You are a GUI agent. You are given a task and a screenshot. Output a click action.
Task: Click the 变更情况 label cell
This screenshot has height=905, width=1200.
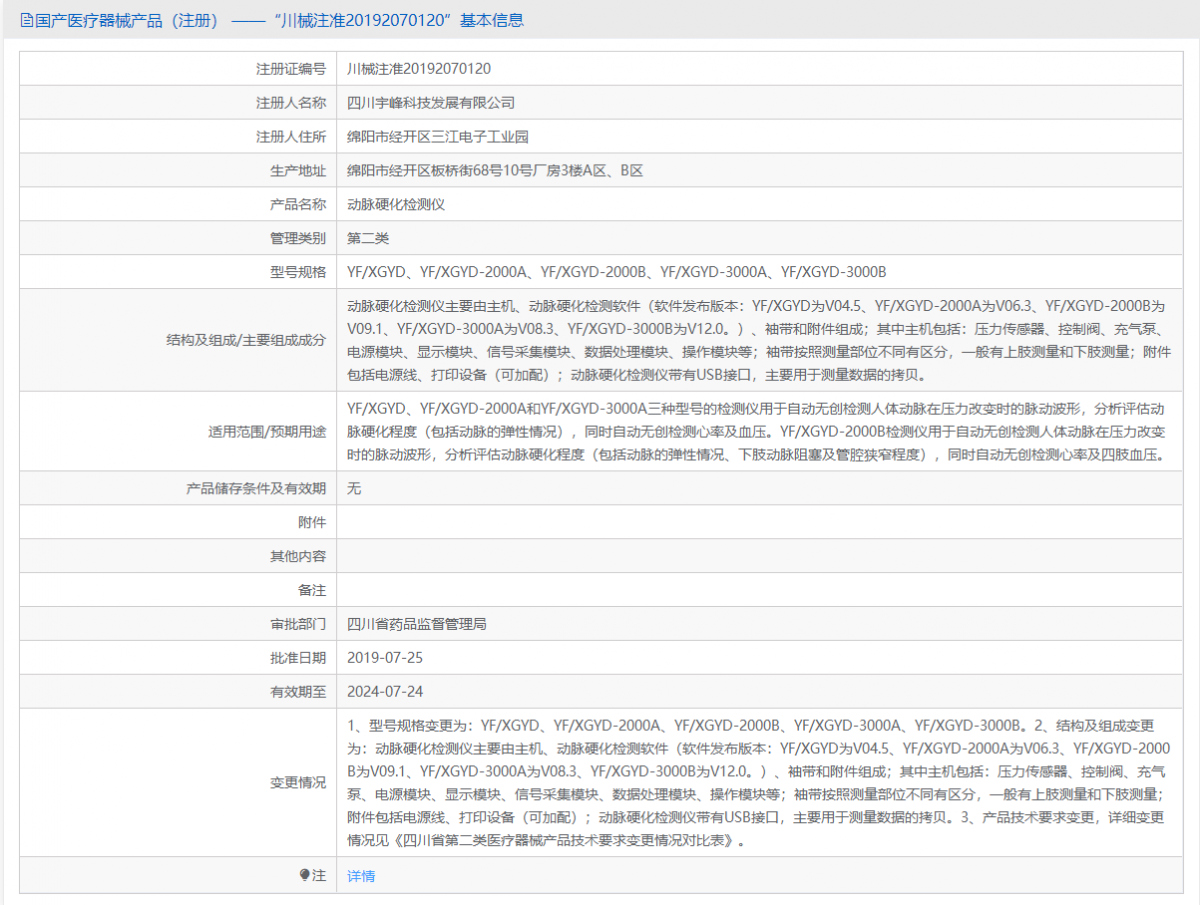click(x=178, y=783)
